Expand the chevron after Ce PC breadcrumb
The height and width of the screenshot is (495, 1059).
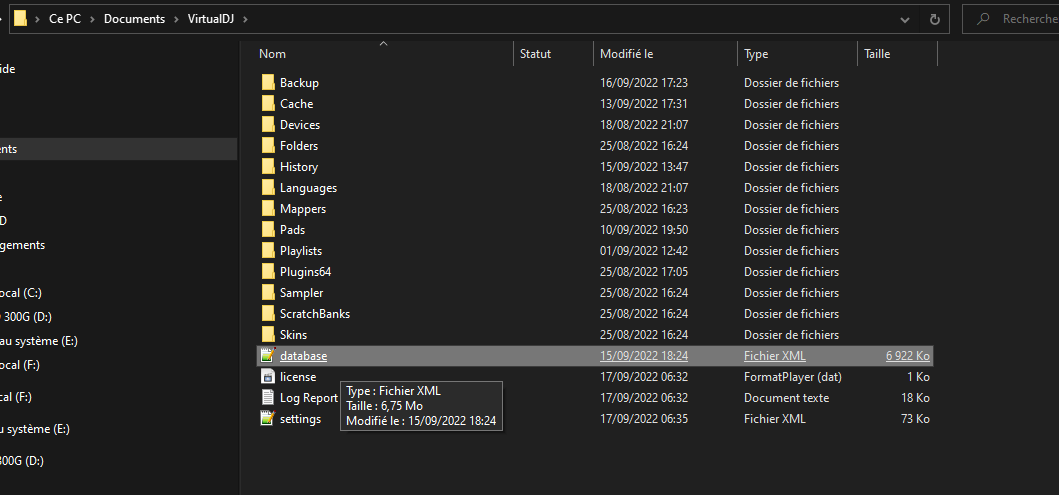click(93, 19)
